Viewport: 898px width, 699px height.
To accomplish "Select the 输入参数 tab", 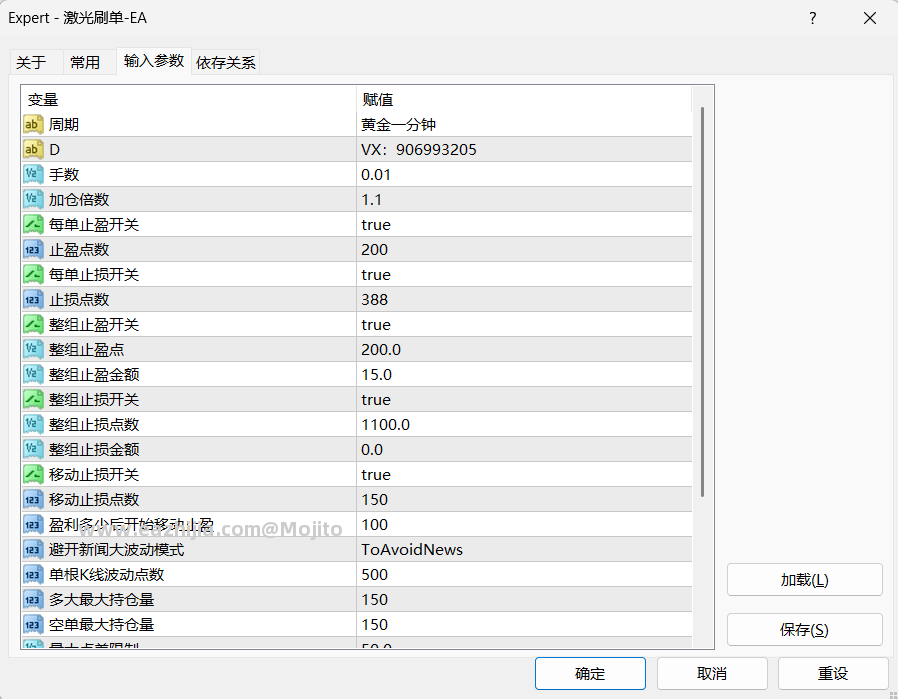I will (x=153, y=61).
